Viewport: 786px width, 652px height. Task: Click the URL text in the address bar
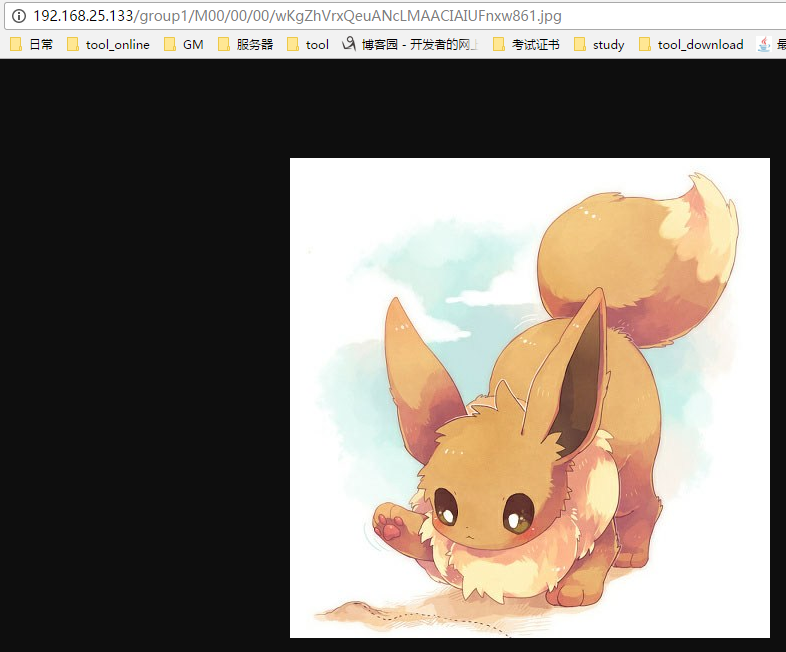pos(297,16)
